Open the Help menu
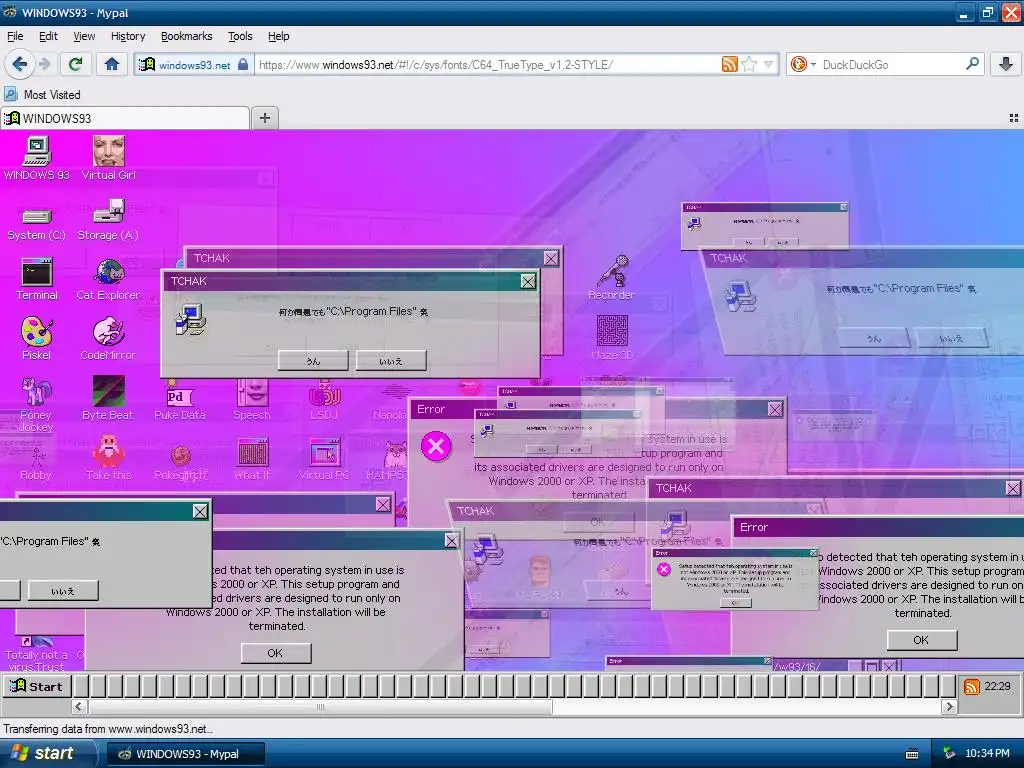The width and height of the screenshot is (1024, 768). (x=279, y=36)
